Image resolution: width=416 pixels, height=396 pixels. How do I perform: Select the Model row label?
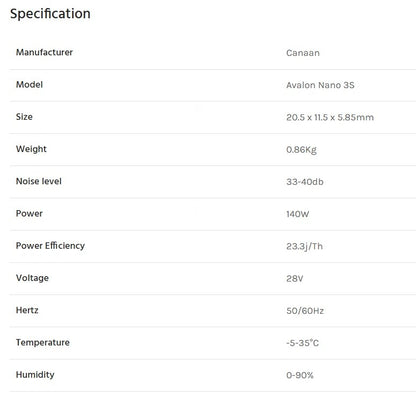(x=29, y=85)
